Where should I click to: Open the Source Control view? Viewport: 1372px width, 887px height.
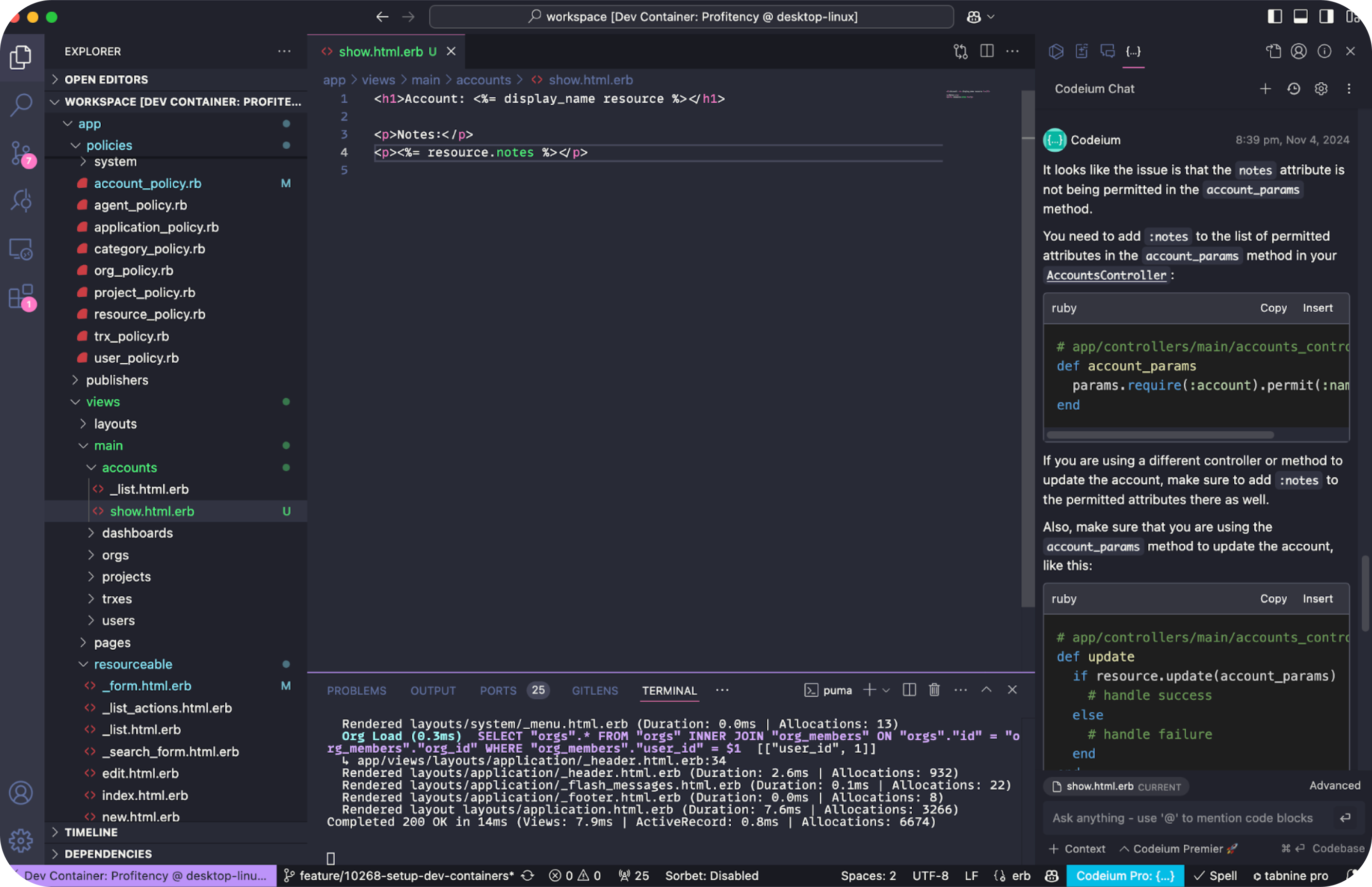(21, 153)
